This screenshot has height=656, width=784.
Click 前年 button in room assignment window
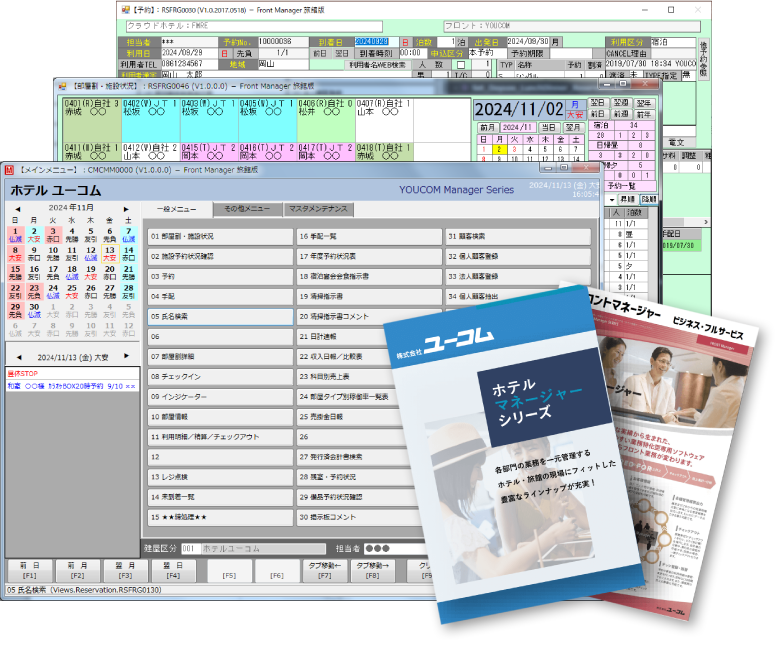[x=644, y=114]
